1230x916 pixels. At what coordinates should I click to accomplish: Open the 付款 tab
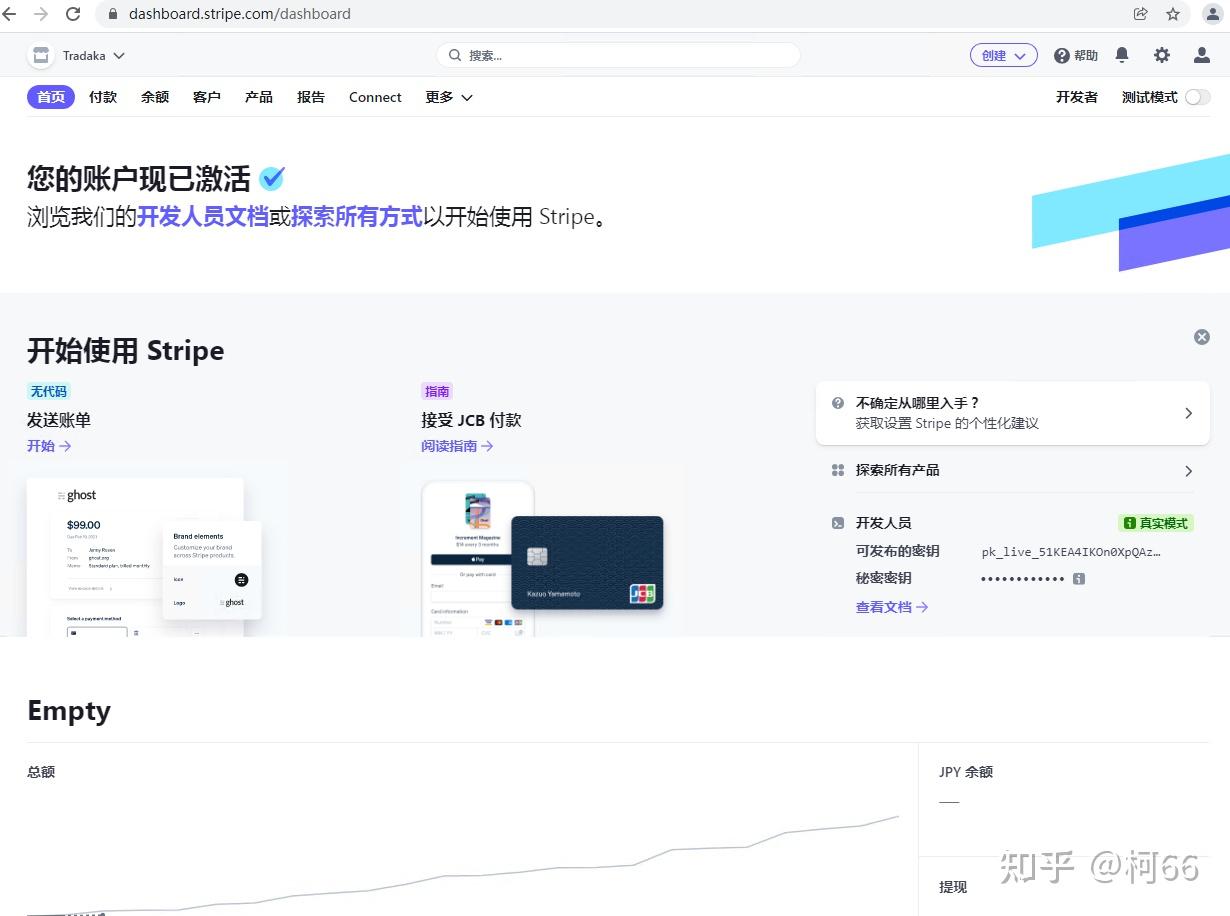103,97
